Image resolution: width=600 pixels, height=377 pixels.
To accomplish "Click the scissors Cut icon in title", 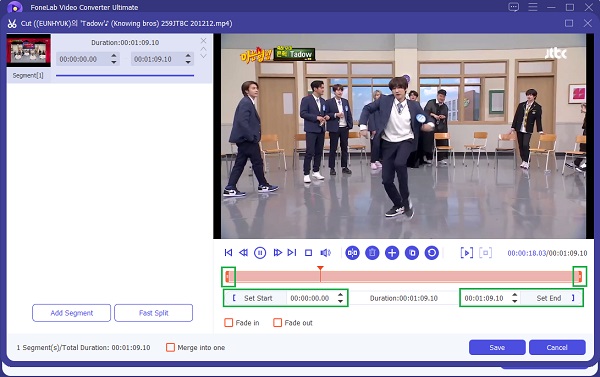I will tap(12, 24).
